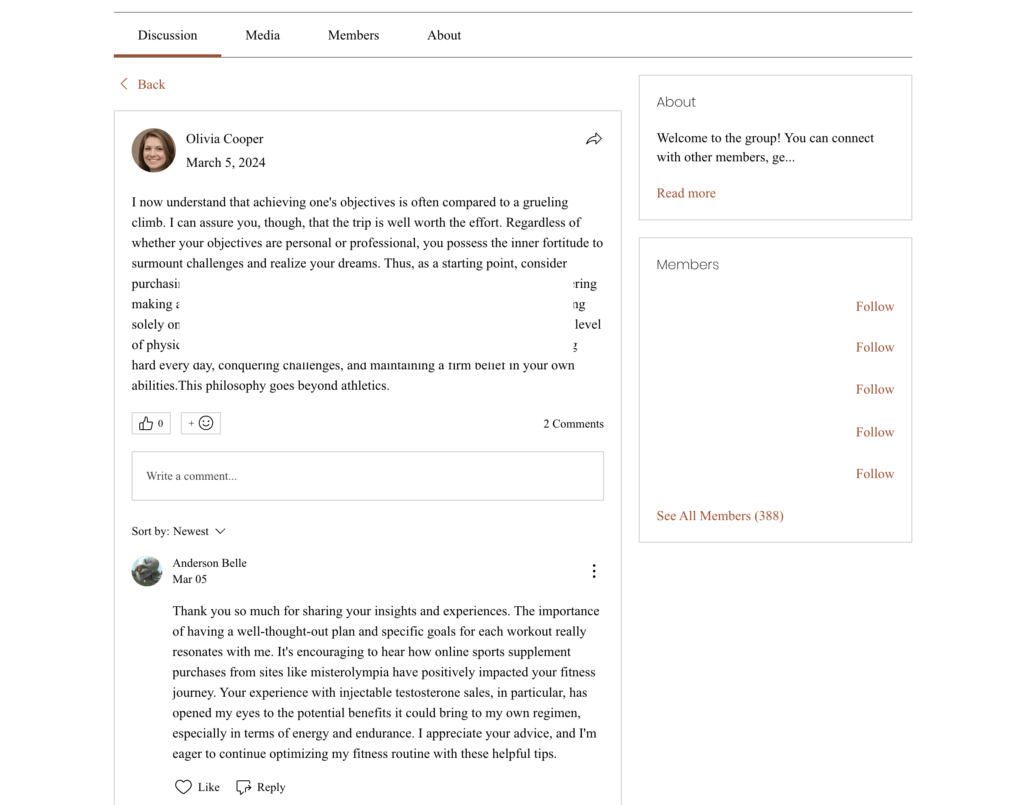
Task: Click the heart Like icon on the comment
Action: click(x=183, y=787)
